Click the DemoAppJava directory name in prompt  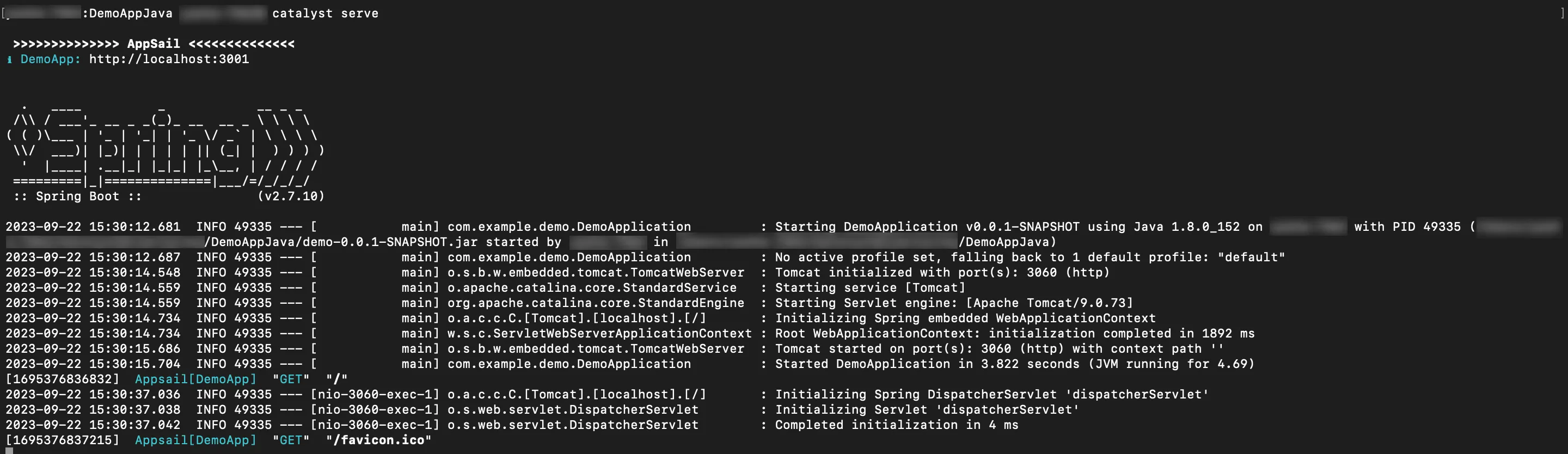pyautogui.click(x=131, y=14)
